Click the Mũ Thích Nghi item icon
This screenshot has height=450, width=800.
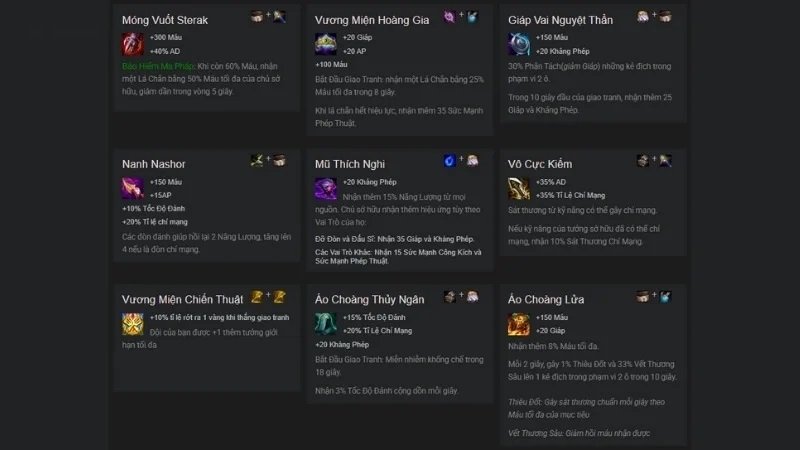[x=326, y=188]
